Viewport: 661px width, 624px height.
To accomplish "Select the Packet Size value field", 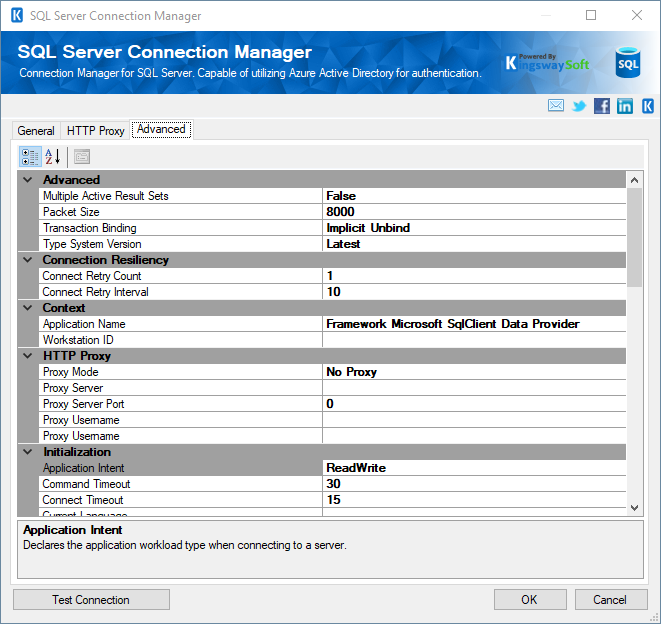I will pyautogui.click(x=473, y=212).
